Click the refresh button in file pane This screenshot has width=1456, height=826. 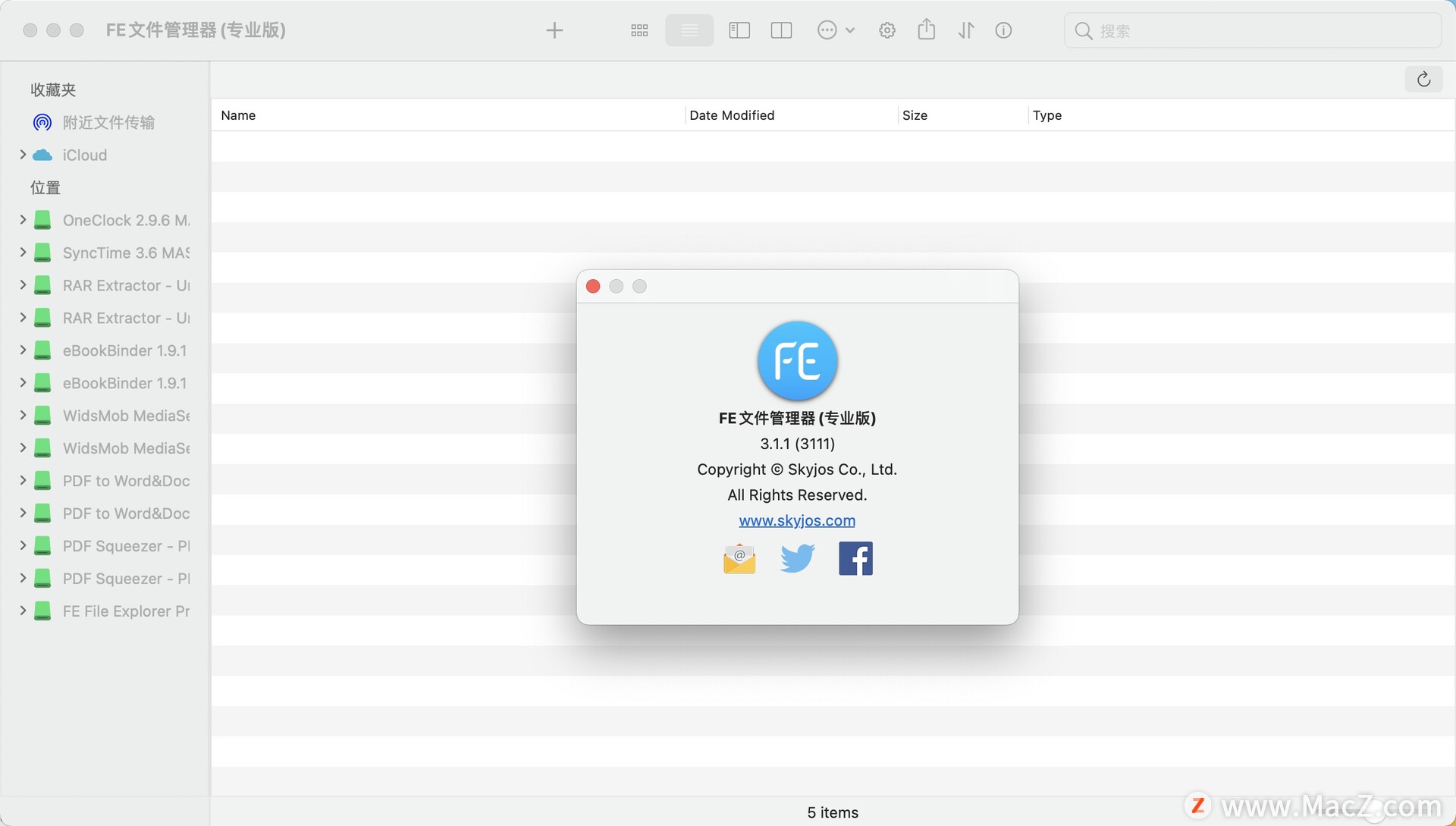click(x=1423, y=79)
